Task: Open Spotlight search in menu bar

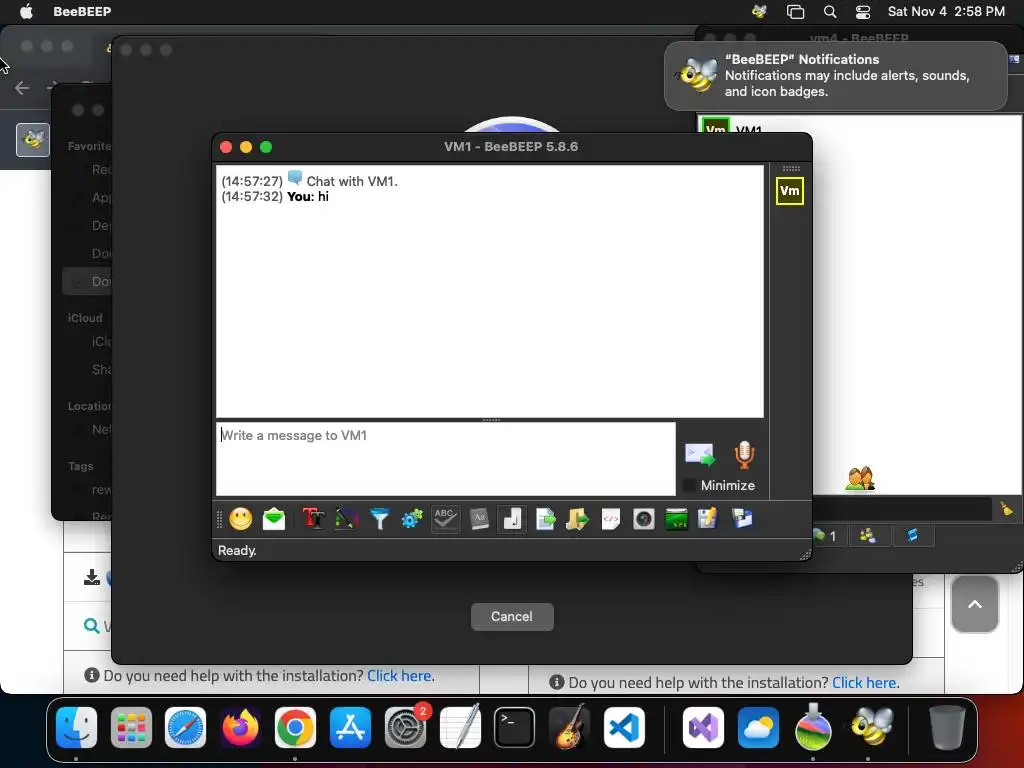Action: [829, 11]
